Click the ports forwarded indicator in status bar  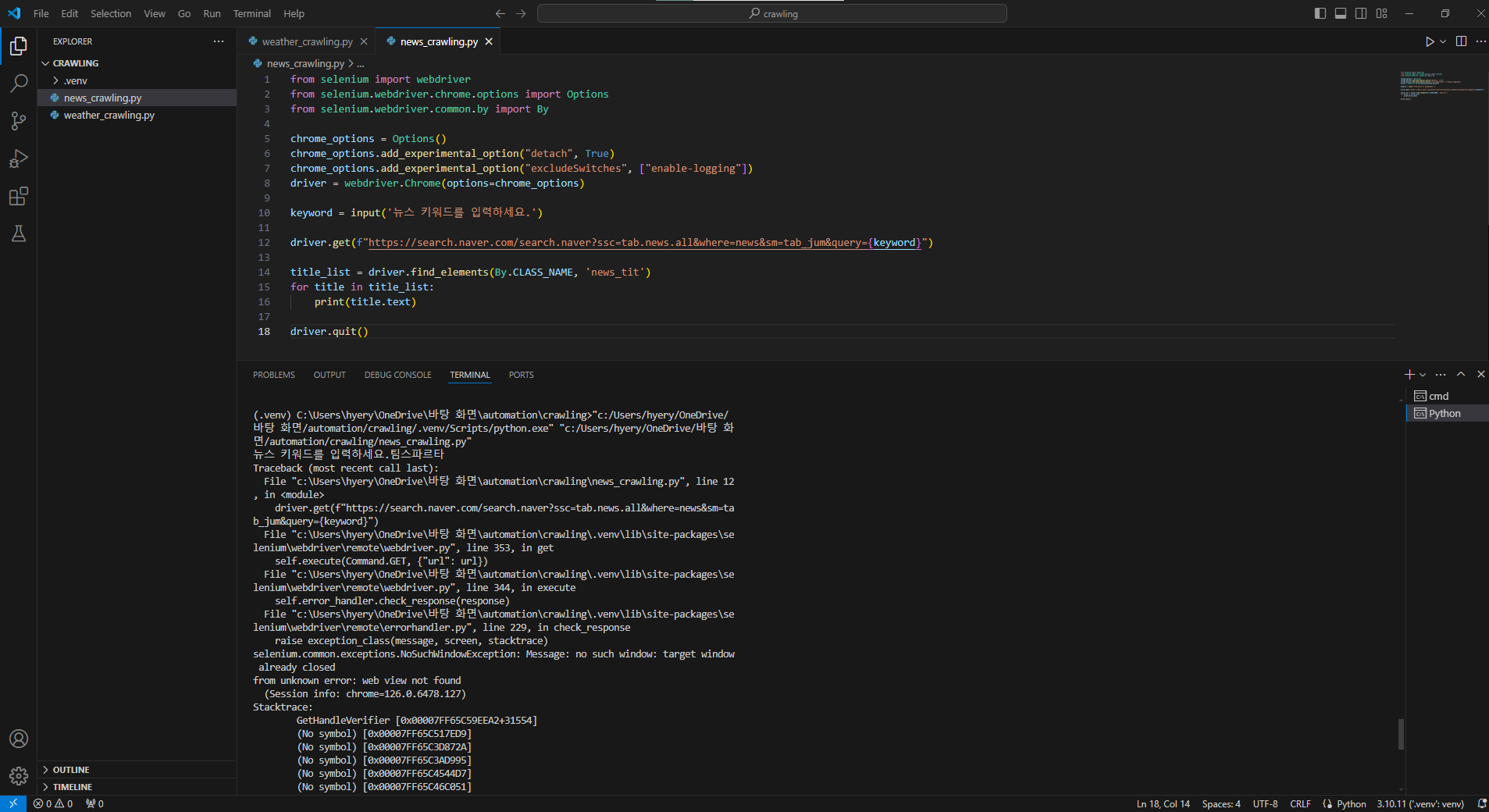tap(94, 803)
